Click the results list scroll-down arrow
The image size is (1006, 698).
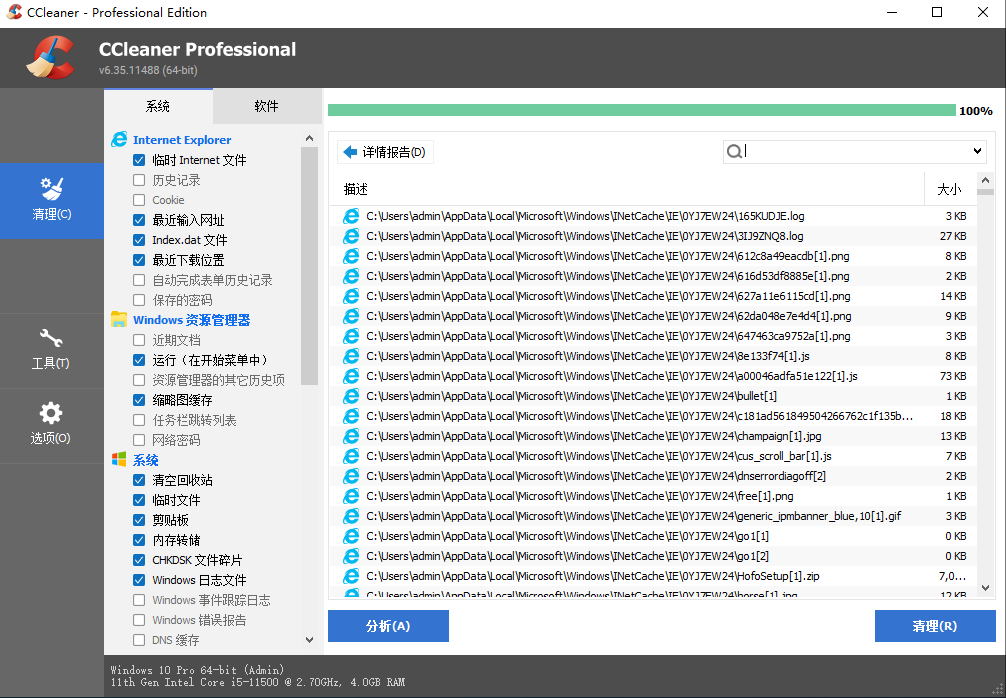[985, 588]
